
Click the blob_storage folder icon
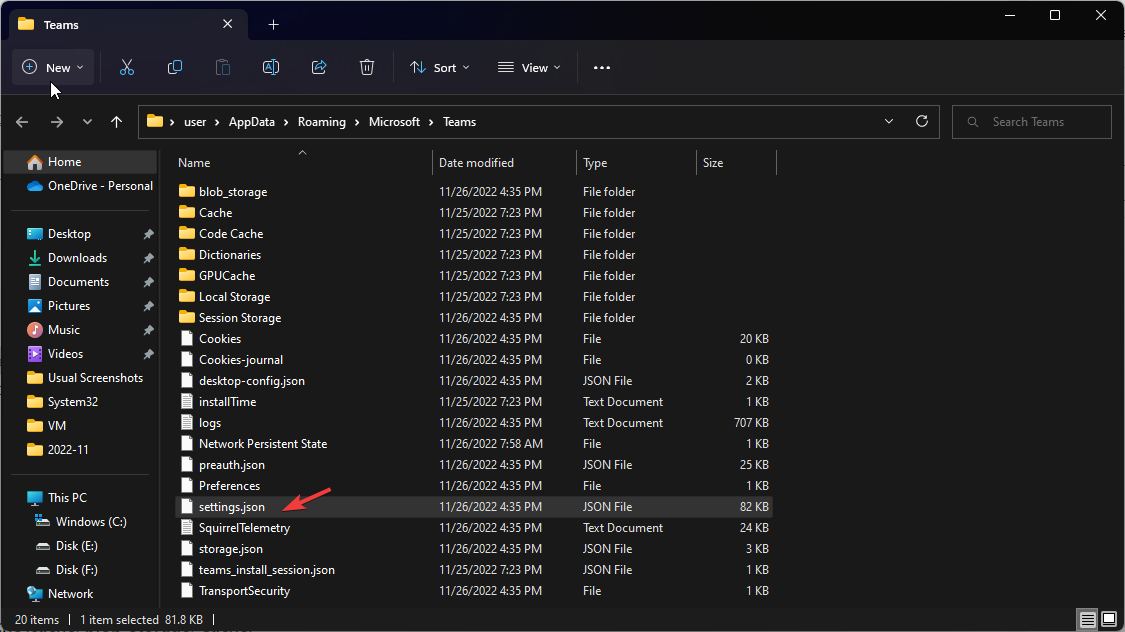[187, 192]
